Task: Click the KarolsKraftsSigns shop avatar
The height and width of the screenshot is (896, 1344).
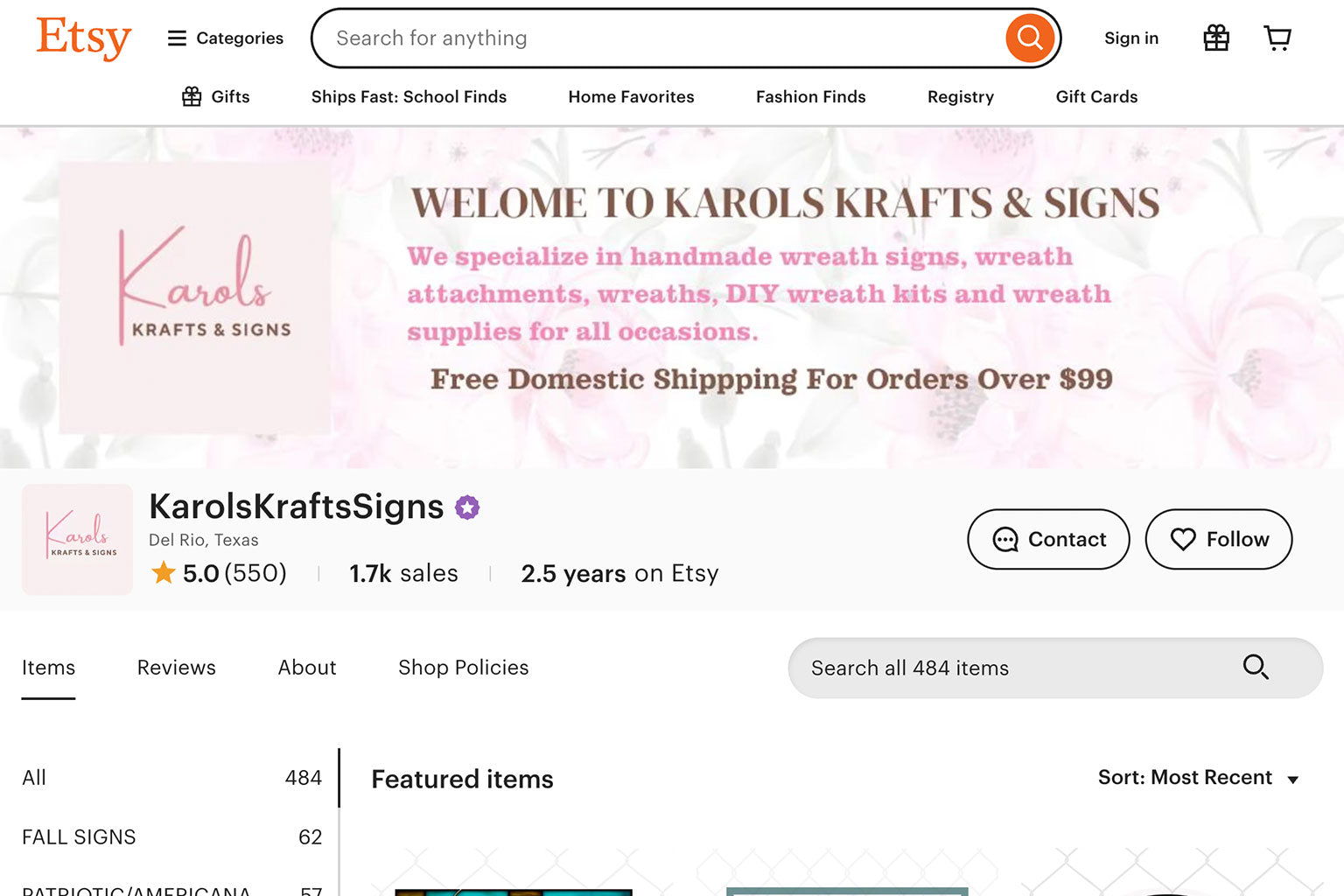Action: pos(77,540)
